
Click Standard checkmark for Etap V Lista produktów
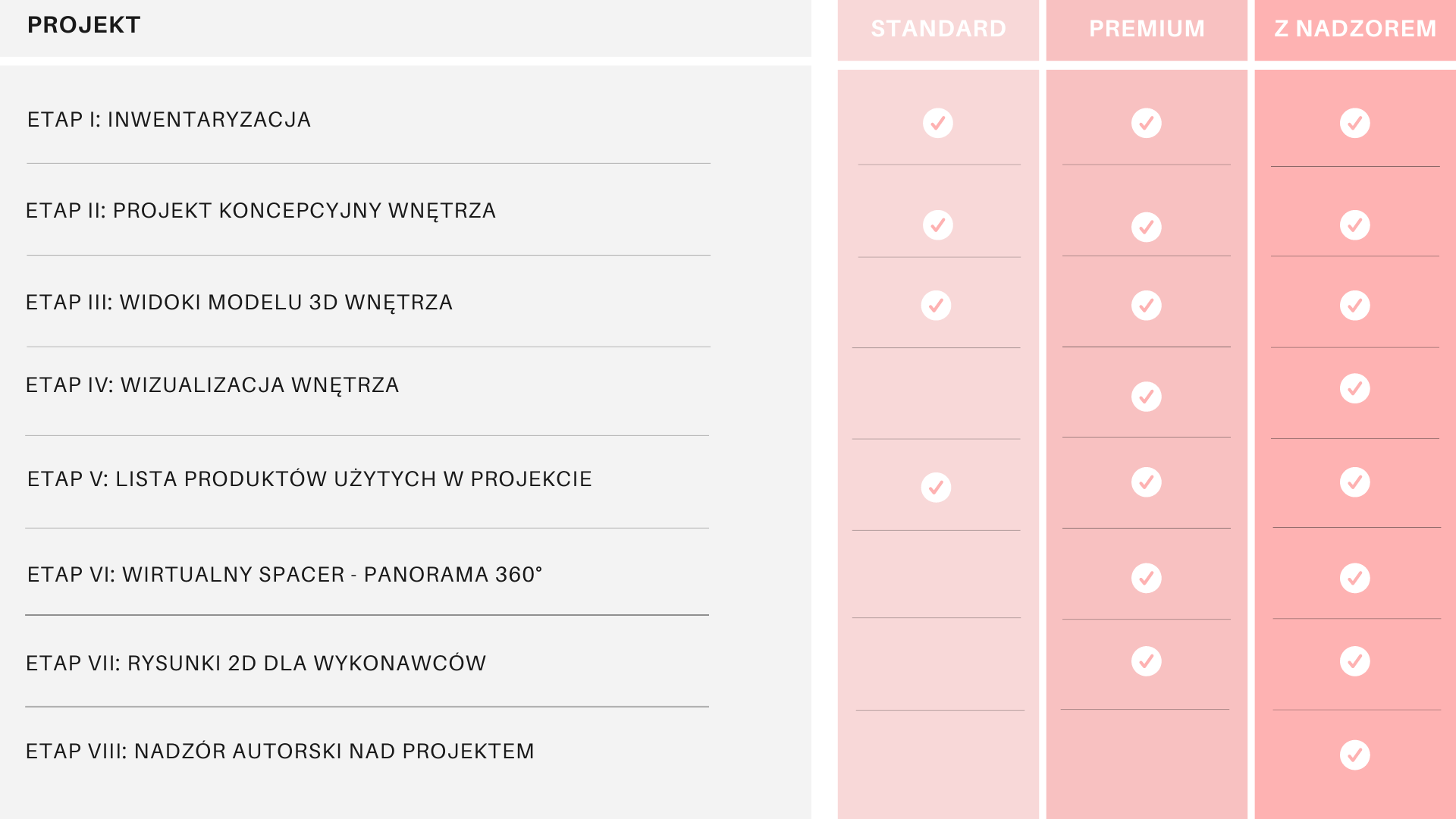point(936,488)
